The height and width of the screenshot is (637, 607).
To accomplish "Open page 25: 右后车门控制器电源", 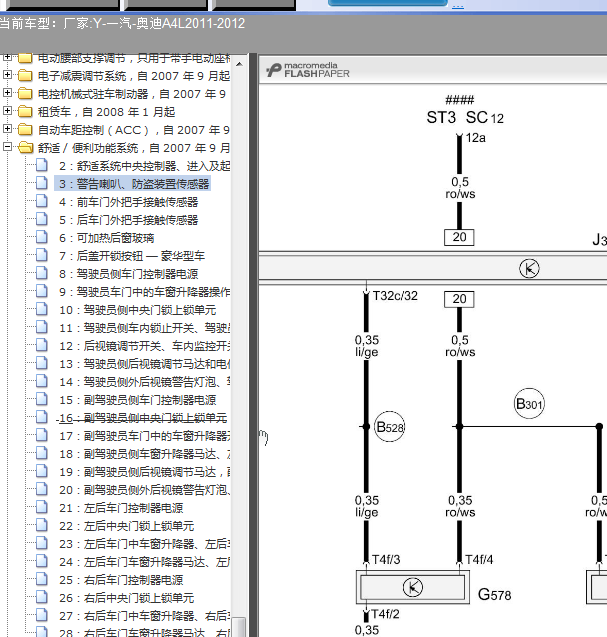I will pyautogui.click(x=121, y=580).
